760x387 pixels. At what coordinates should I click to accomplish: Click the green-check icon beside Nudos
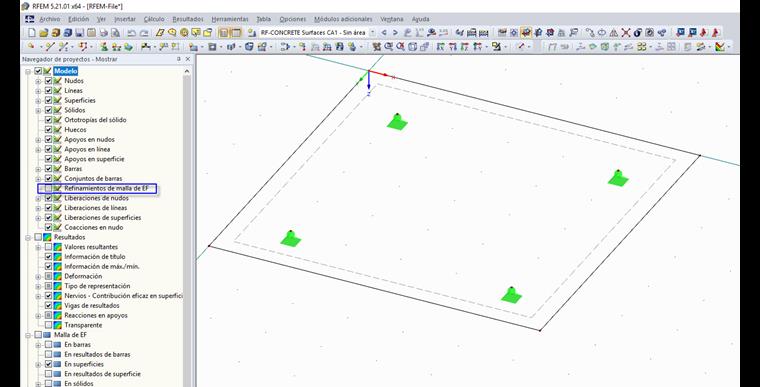coord(57,81)
